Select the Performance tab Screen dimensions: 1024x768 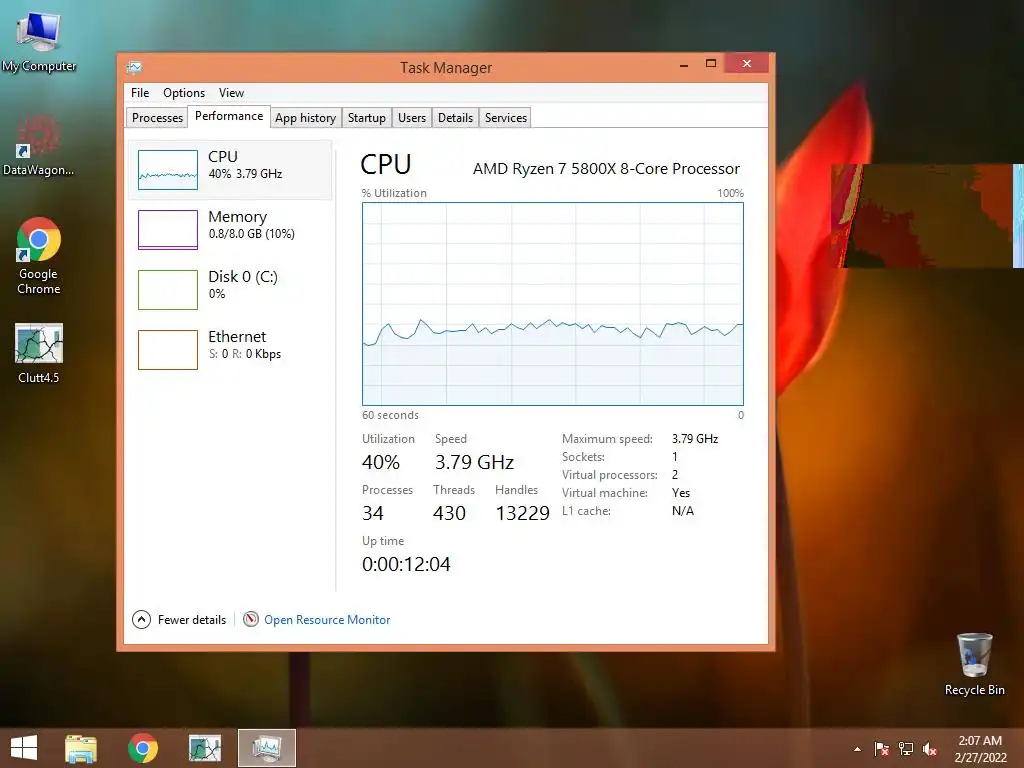(229, 116)
